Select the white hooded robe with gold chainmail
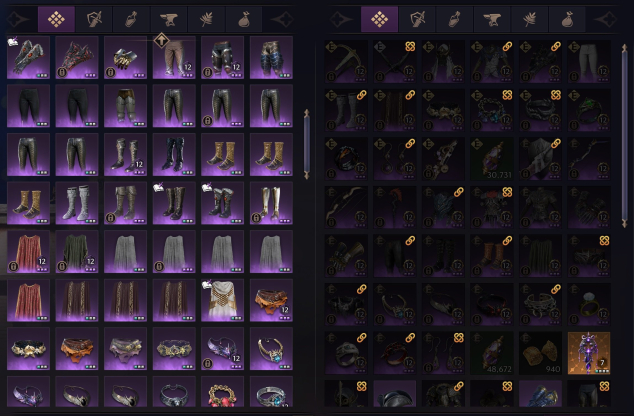Image resolution: width=634 pixels, height=416 pixels. (x=222, y=300)
